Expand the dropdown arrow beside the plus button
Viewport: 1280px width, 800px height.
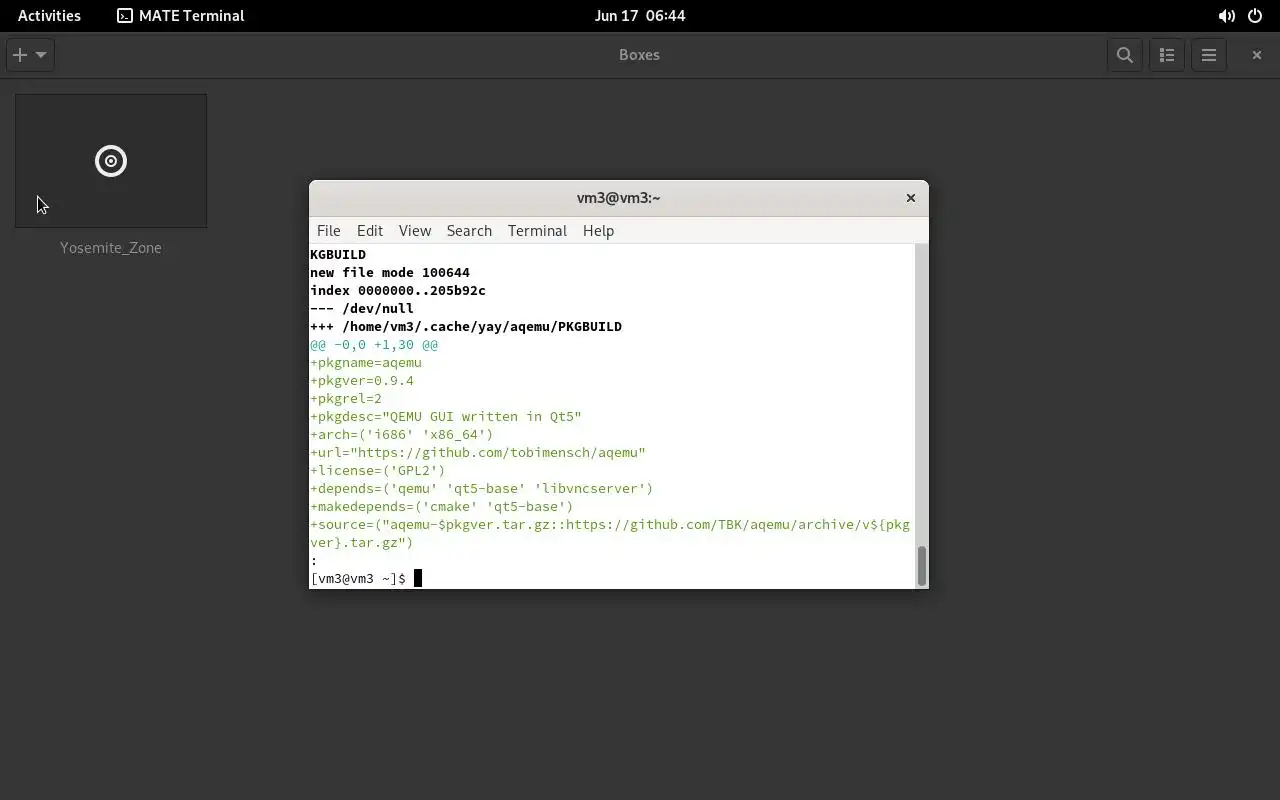(41, 55)
